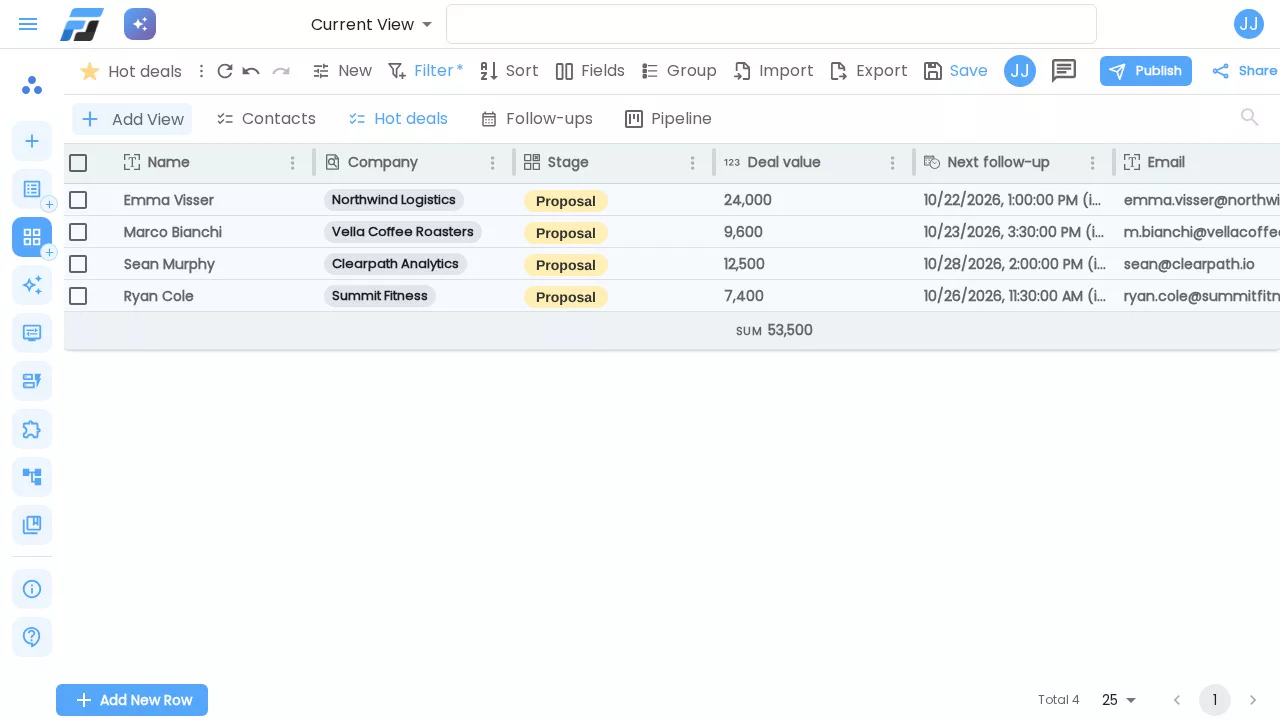Open the workflow tree sidebar icon
This screenshot has width=1280, height=720.
pos(32,477)
